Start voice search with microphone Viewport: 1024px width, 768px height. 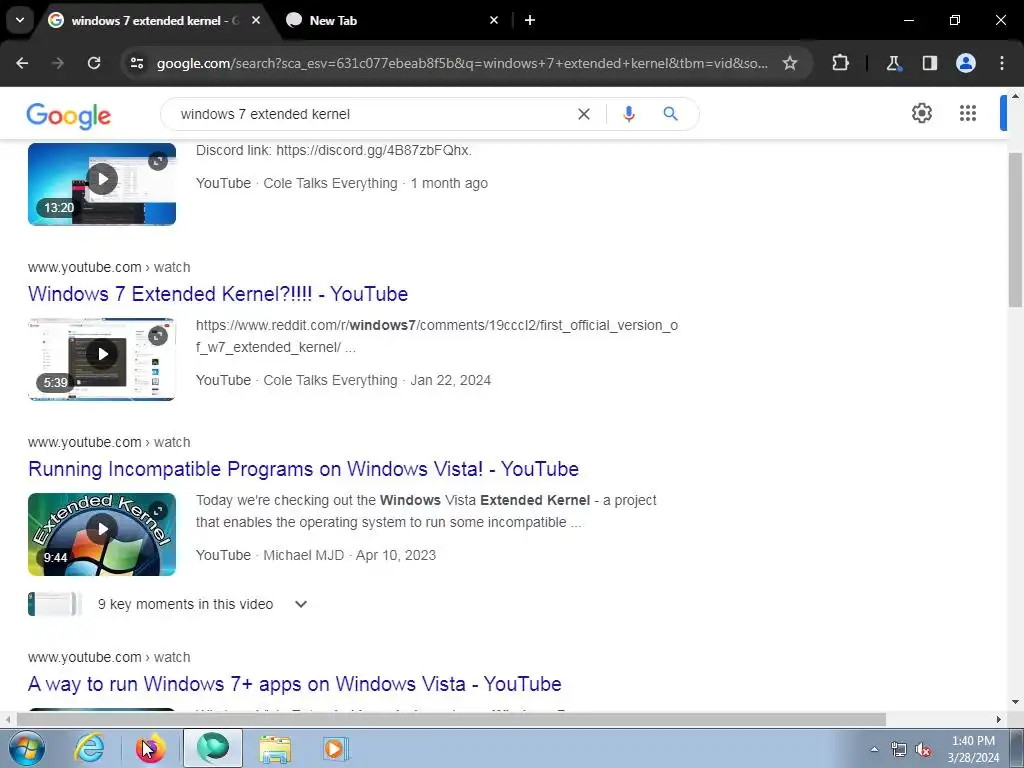[628, 114]
